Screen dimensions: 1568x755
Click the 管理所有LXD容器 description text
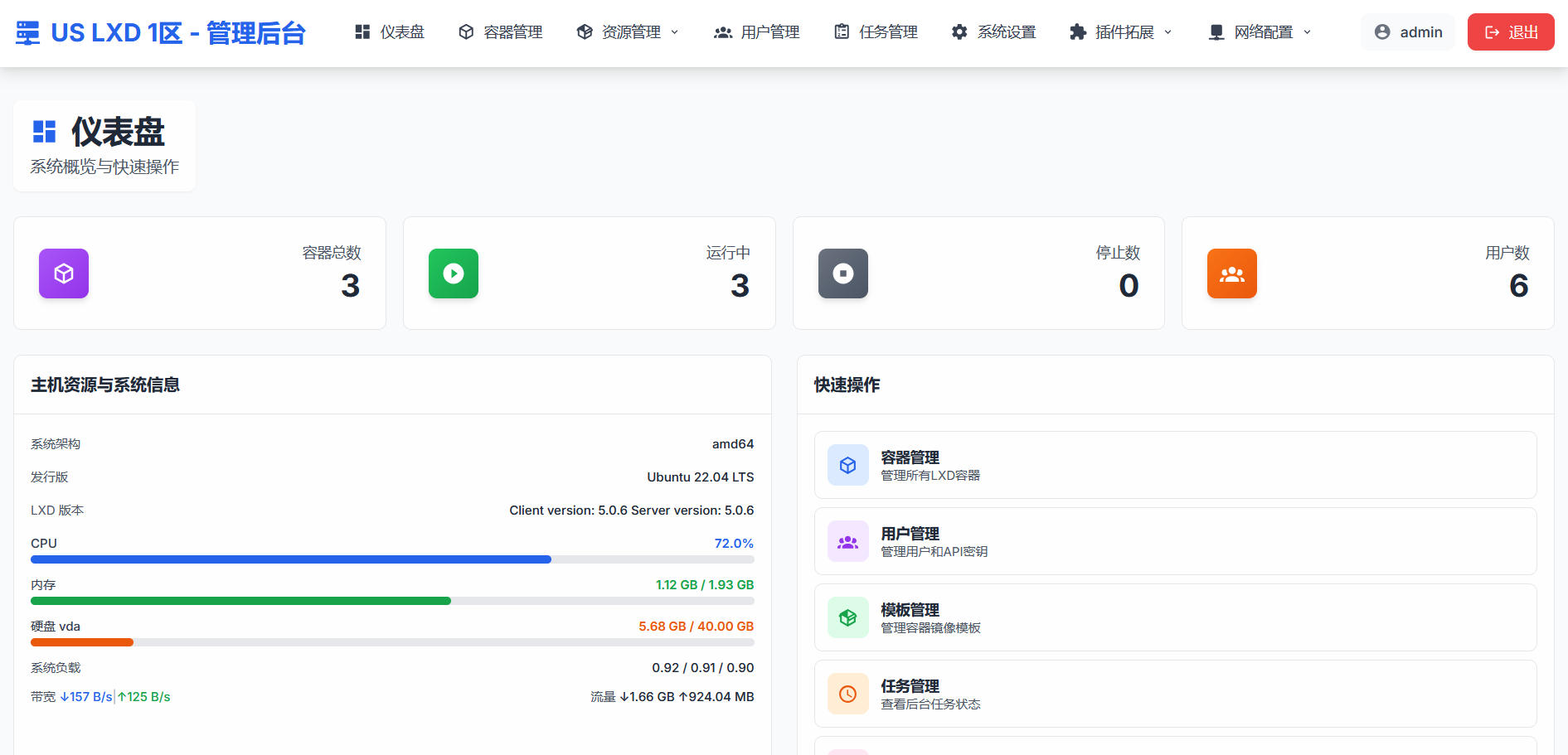tap(930, 476)
